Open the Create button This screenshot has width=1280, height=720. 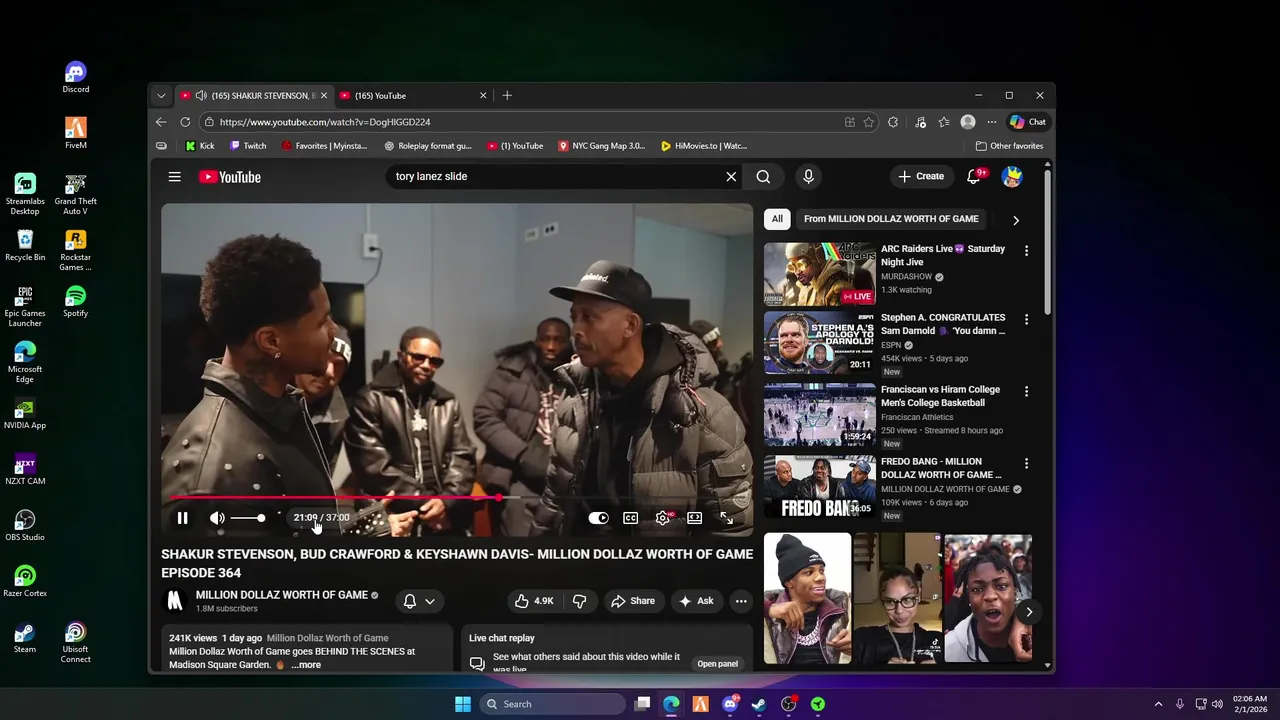[x=921, y=176]
